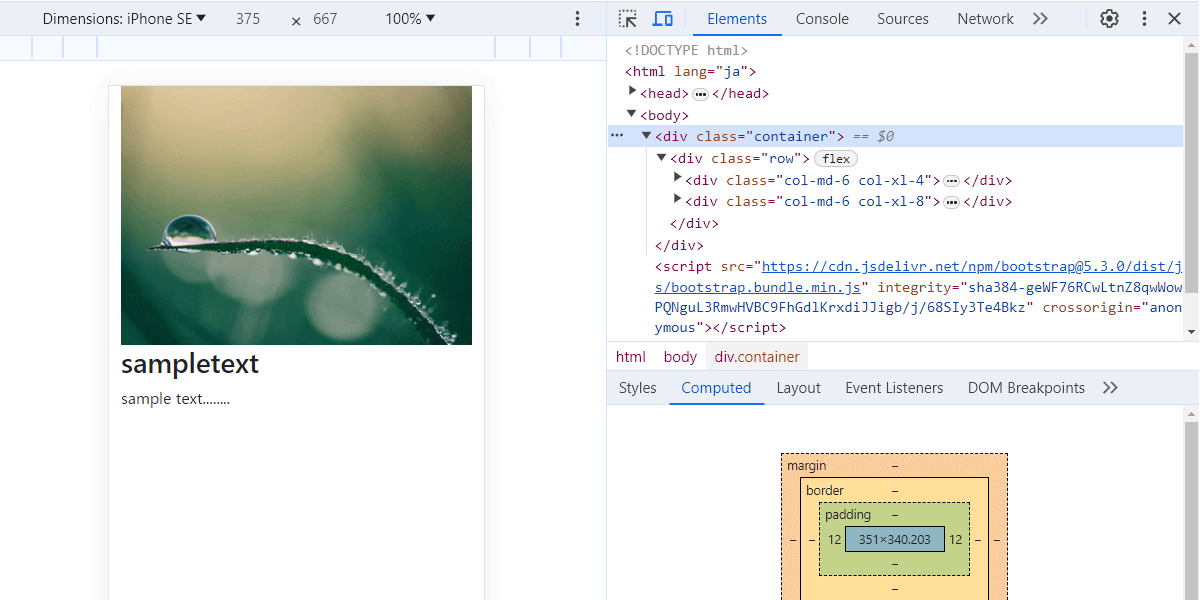Click the ellipsis badge in the col-xl-4 div
The width and height of the screenshot is (1200, 600).
point(951,181)
